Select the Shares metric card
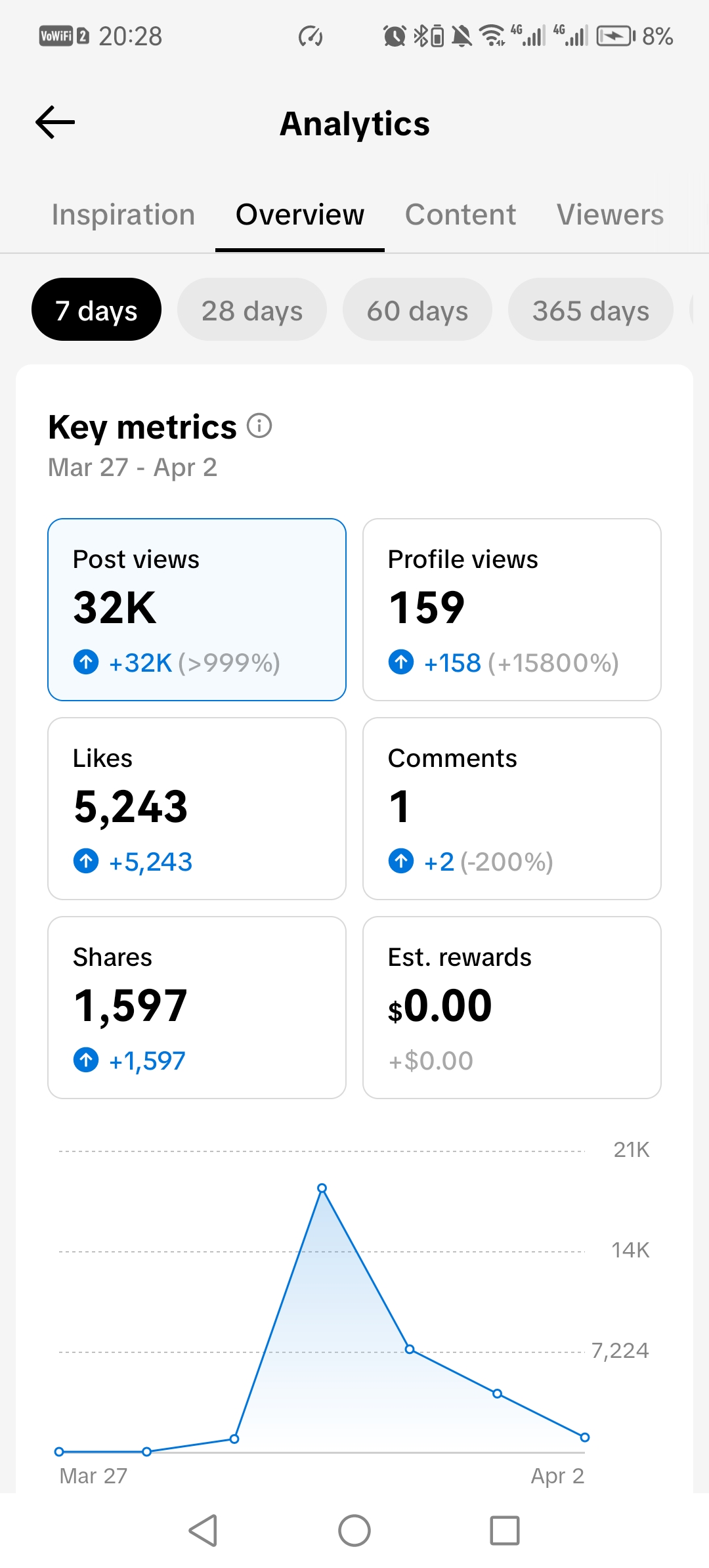 (x=197, y=1007)
